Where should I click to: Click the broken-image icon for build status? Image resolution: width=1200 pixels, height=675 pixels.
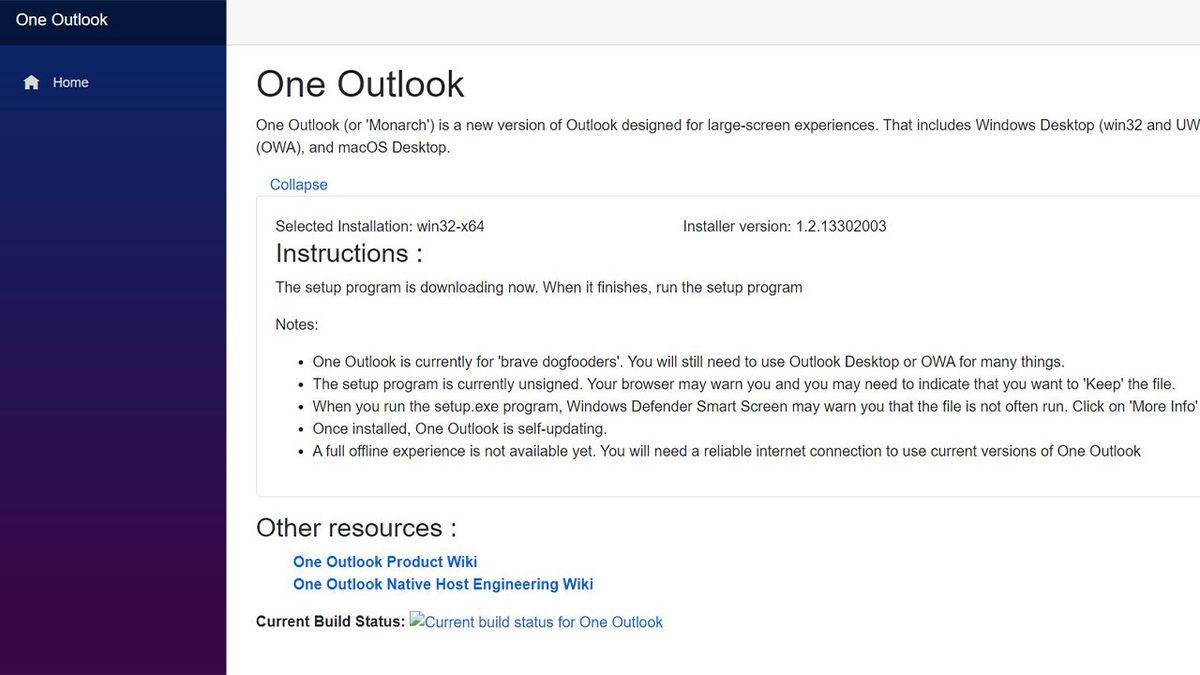coord(415,621)
